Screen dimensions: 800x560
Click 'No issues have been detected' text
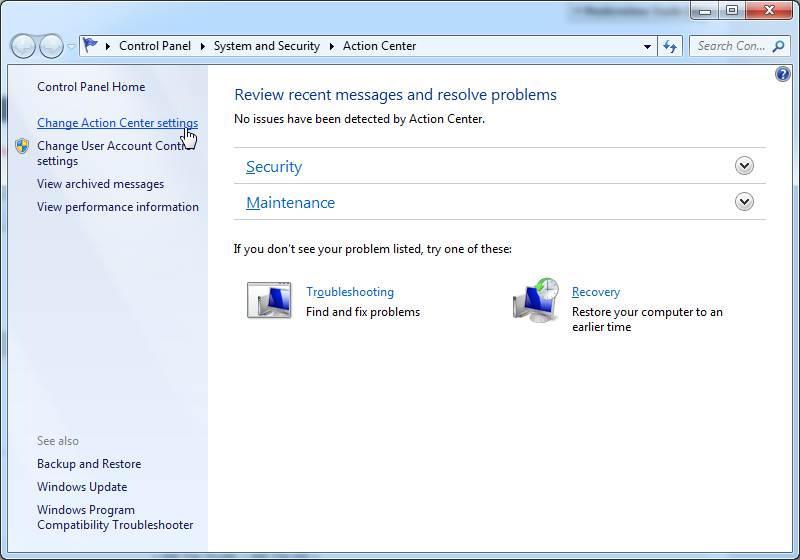[x=359, y=119]
